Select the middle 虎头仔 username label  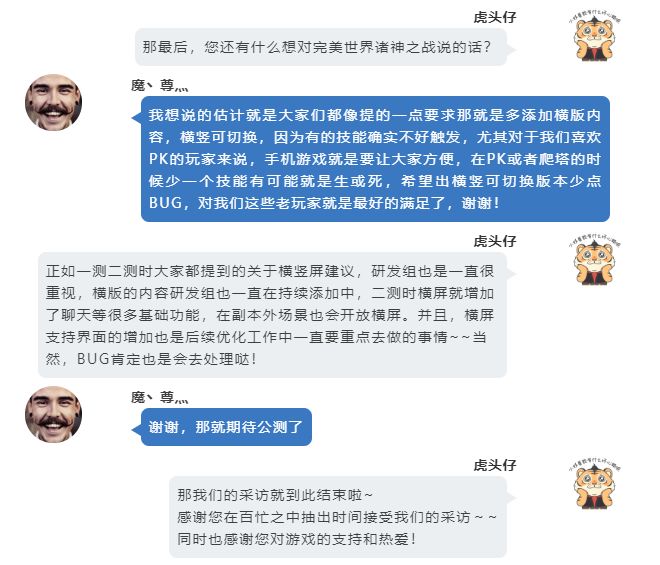[x=495, y=241]
